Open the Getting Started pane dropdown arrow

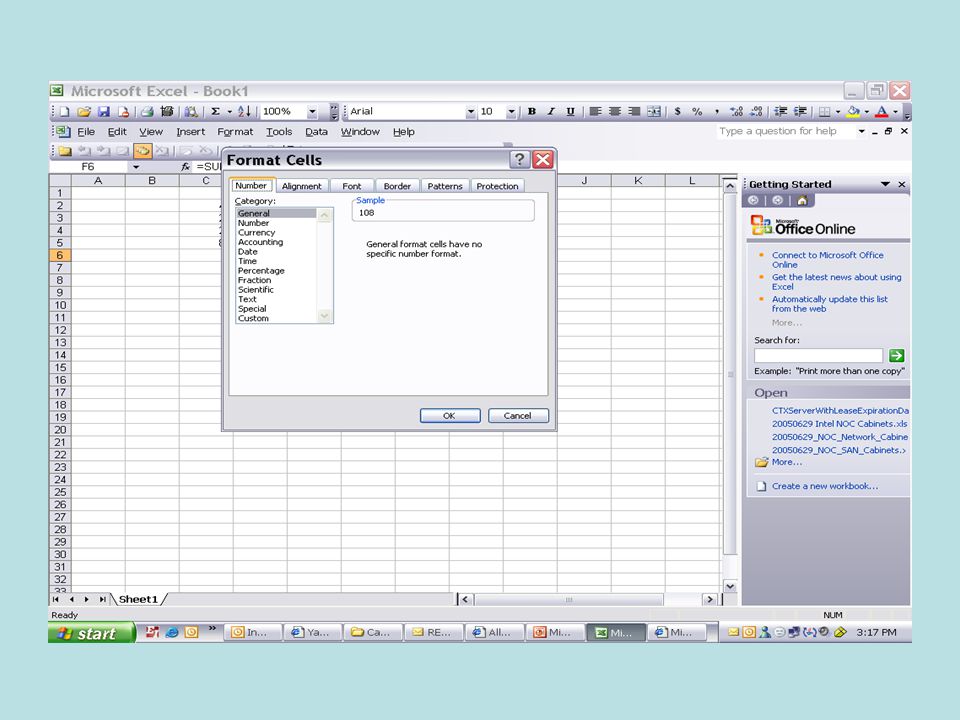click(x=885, y=184)
